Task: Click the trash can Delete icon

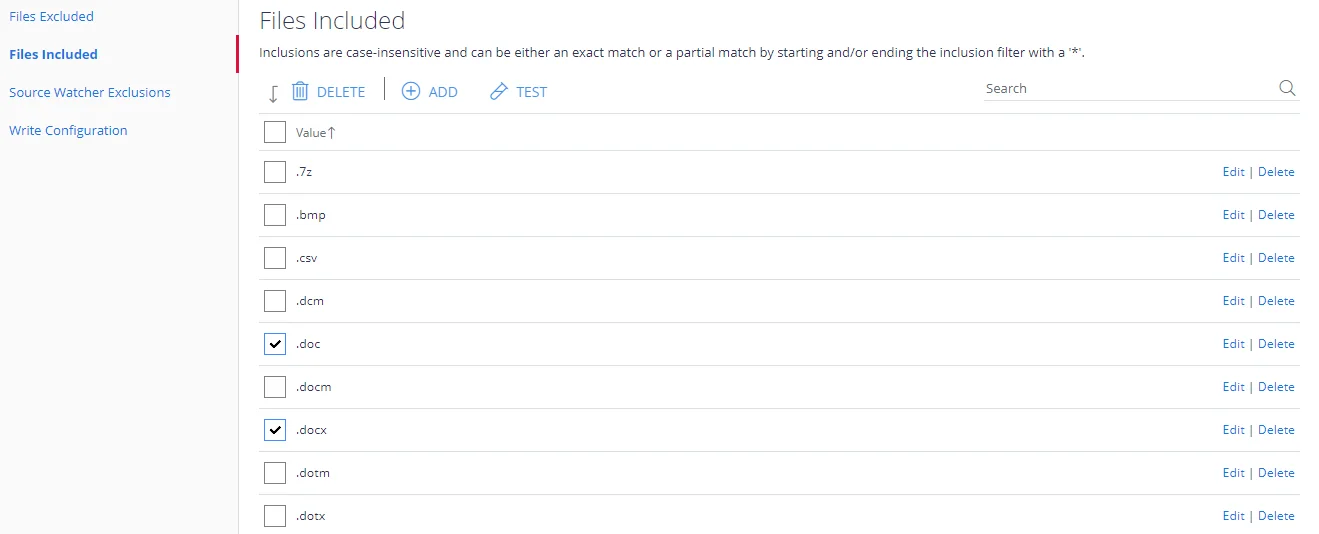Action: 300,91
